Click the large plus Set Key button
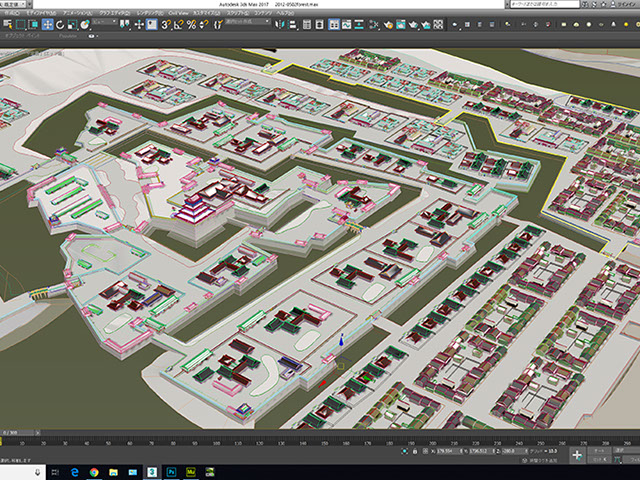Screen dimensions: 640x480 point(577,454)
